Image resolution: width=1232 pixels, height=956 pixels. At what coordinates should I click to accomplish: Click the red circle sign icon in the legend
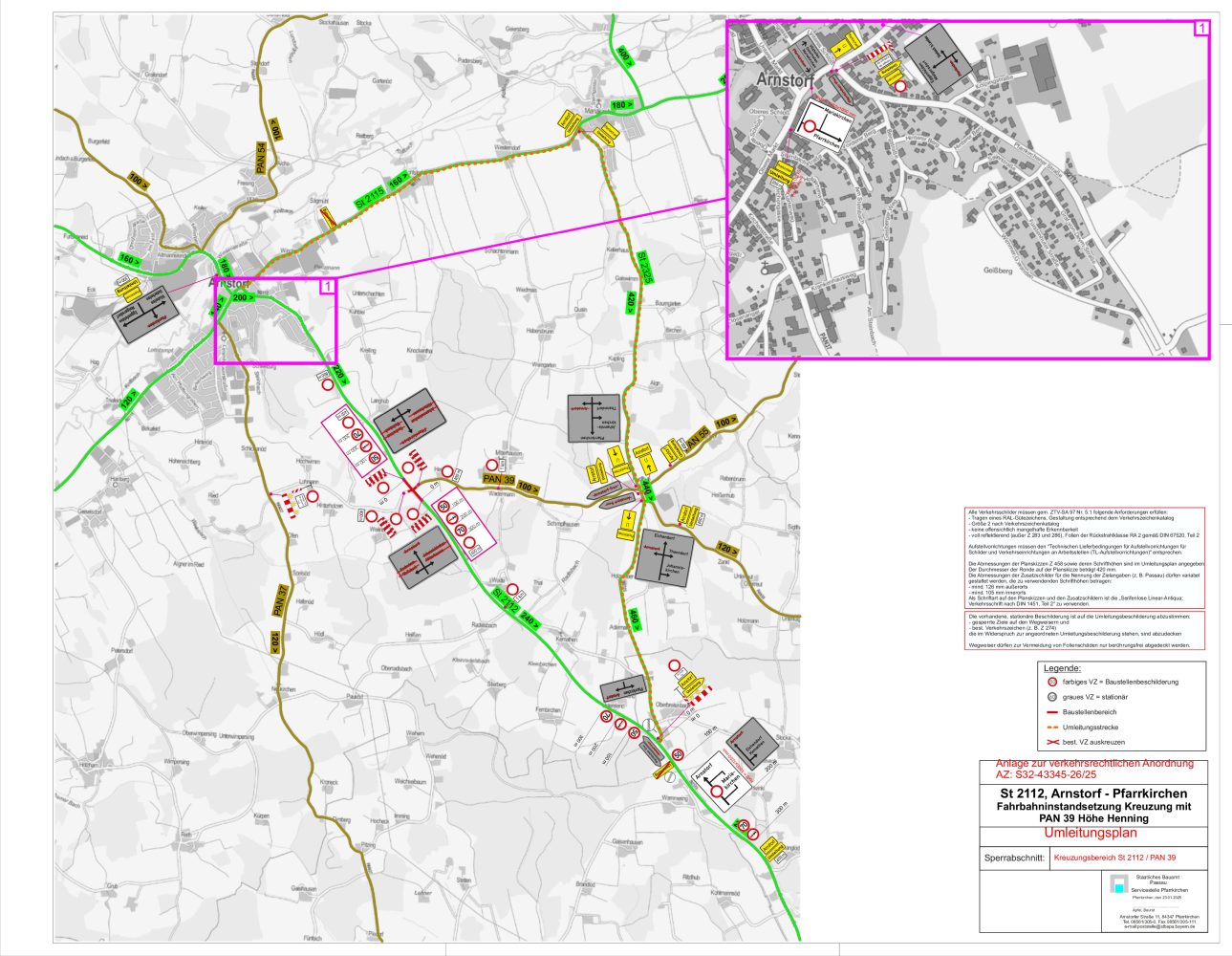pos(1051,682)
